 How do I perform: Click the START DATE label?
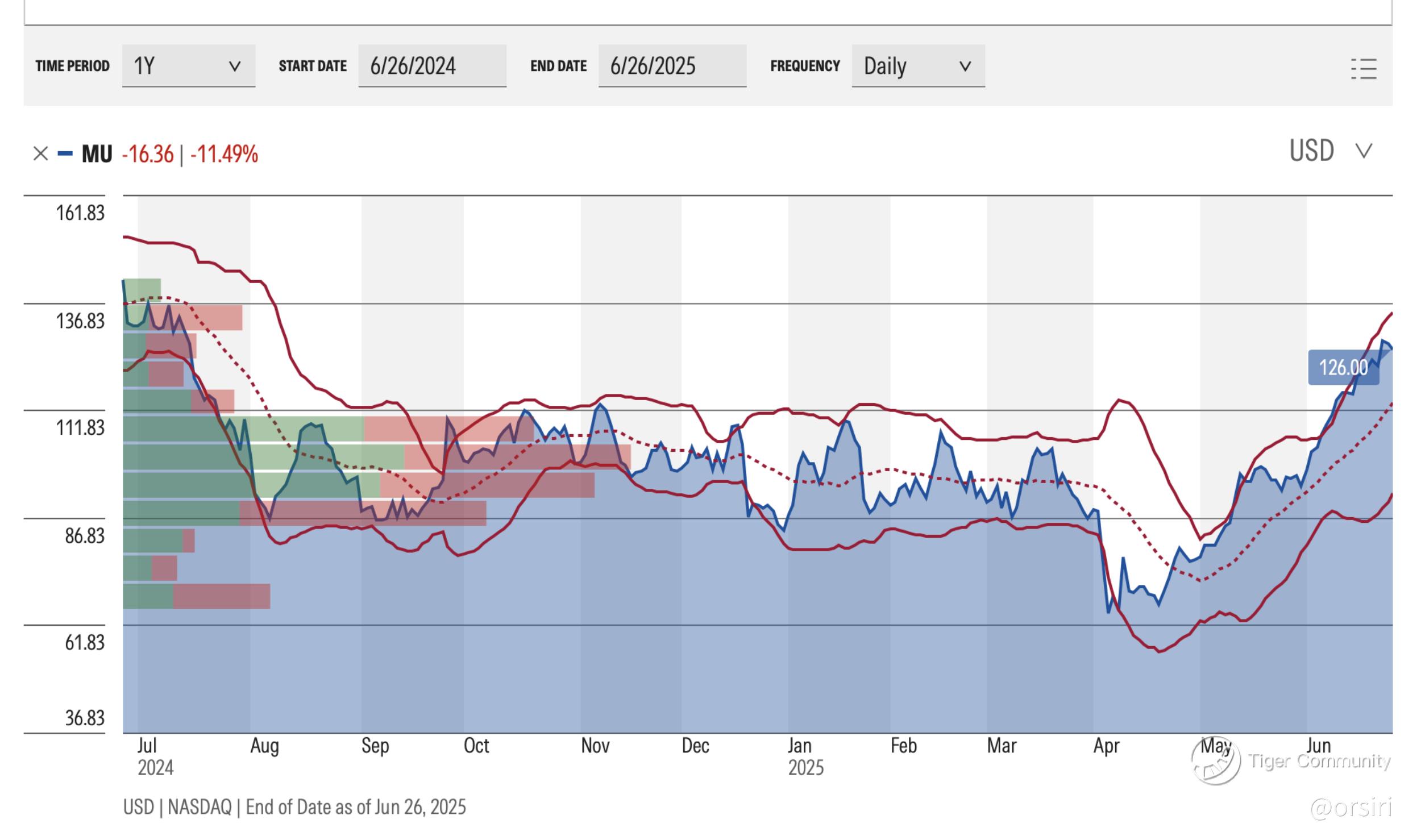313,66
